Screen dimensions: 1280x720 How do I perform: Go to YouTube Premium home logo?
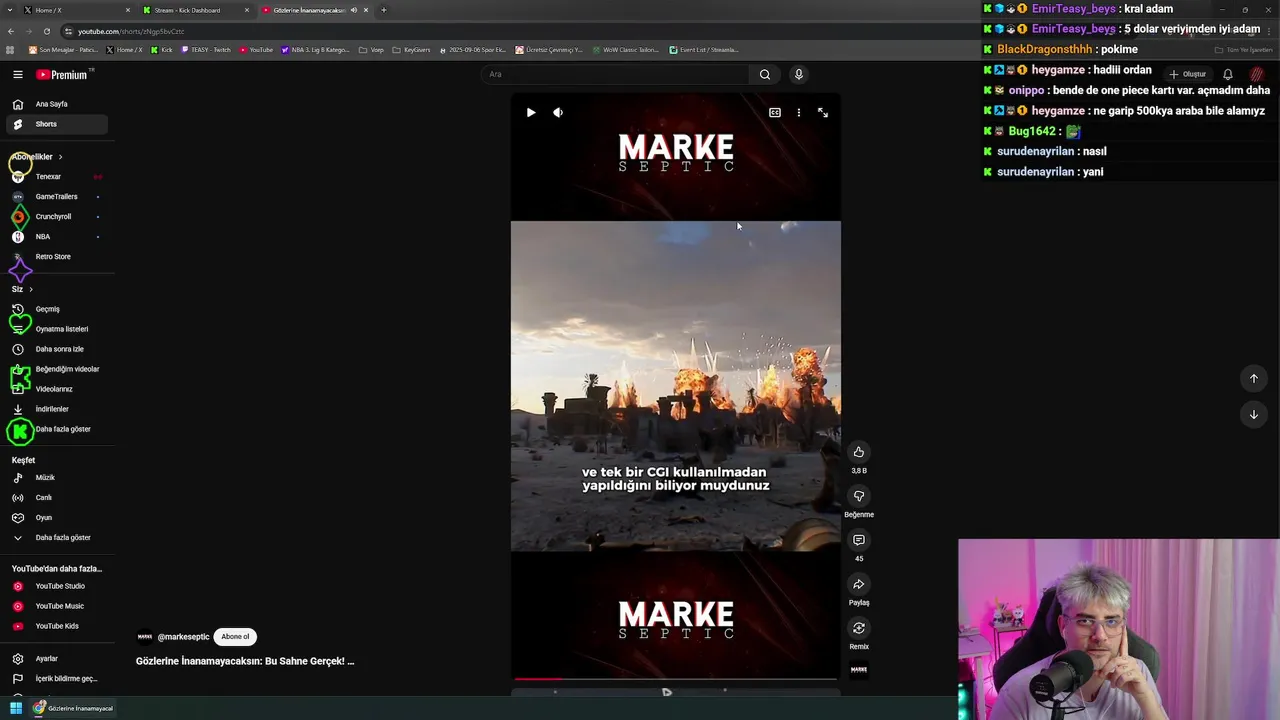[x=62, y=75]
